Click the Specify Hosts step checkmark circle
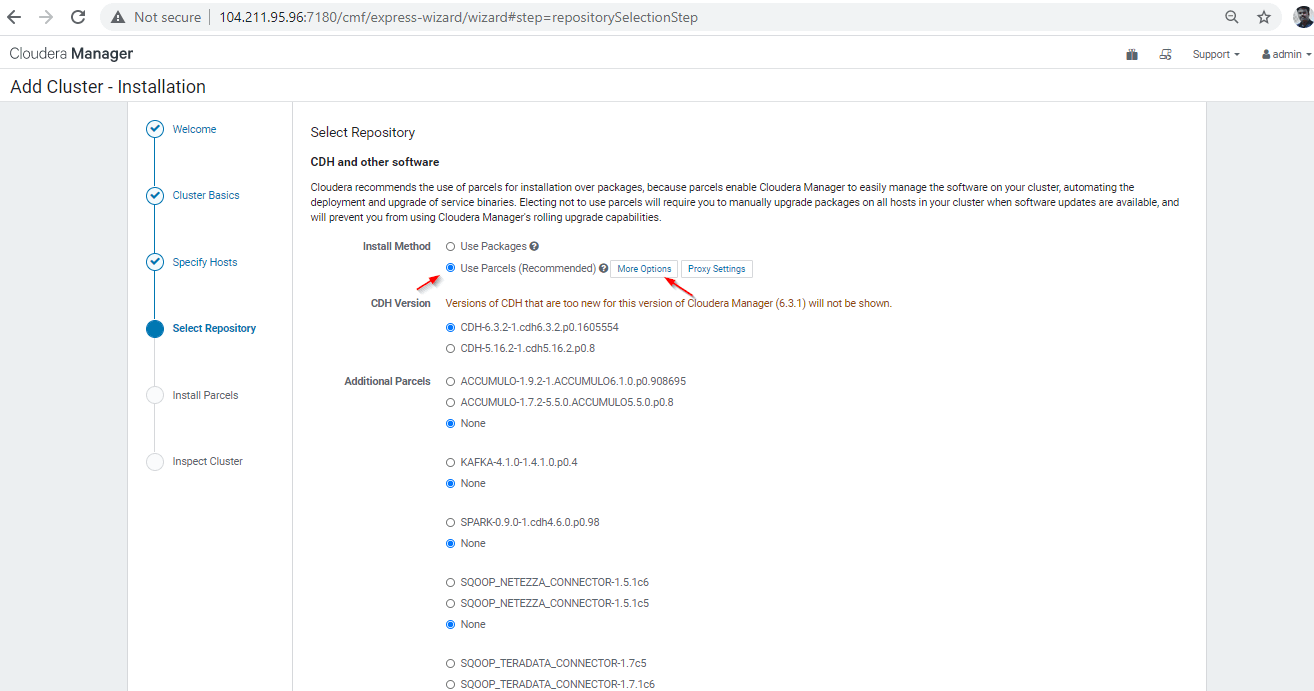 point(154,262)
